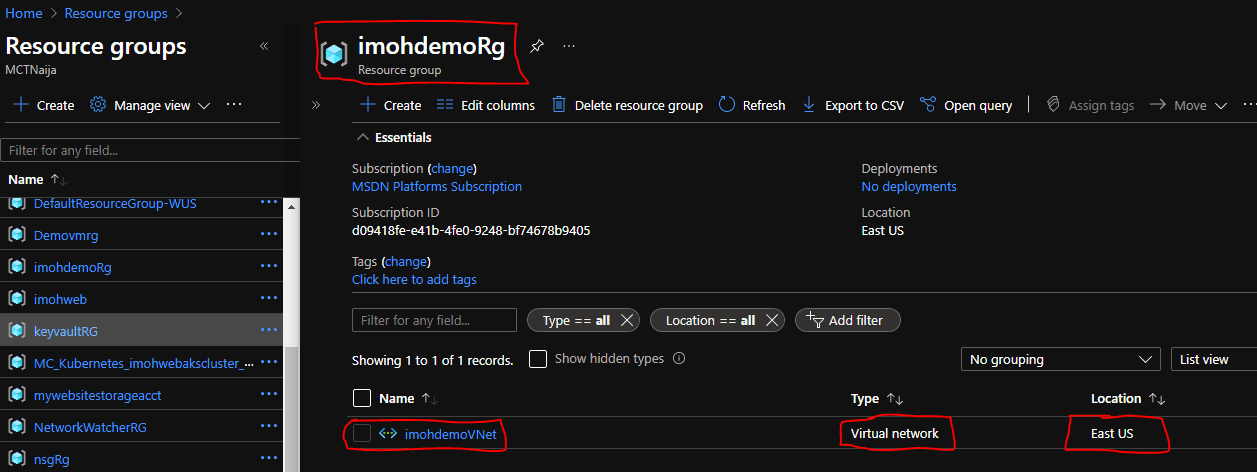Screen dimensions: 1257x472
Task: Select keyvaultRG resource group
Action: pyautogui.click(x=66, y=331)
